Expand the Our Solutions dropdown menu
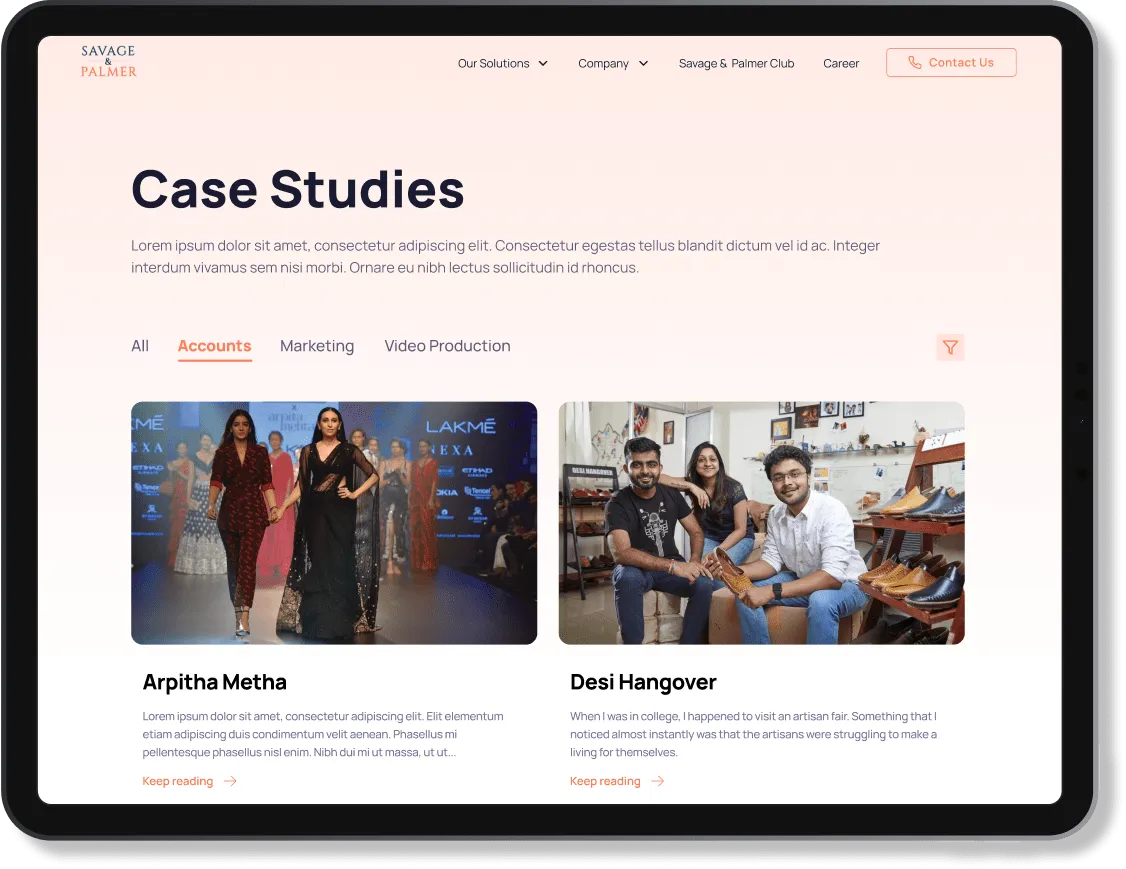Screen dimensions: 1126x869 point(496,63)
